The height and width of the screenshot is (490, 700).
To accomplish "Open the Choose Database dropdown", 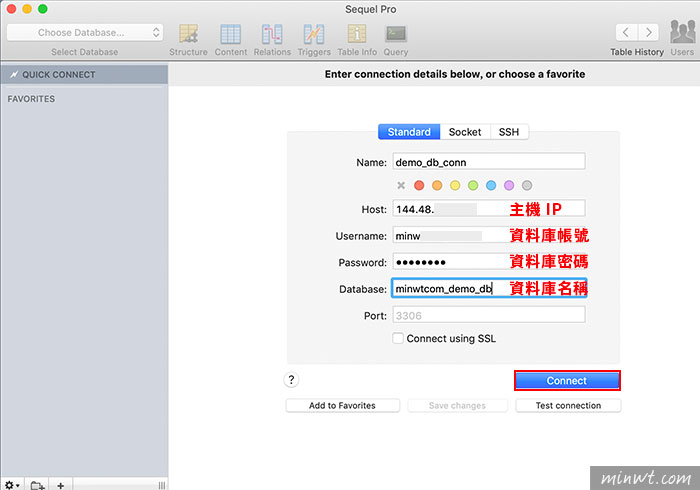I will 85,32.
